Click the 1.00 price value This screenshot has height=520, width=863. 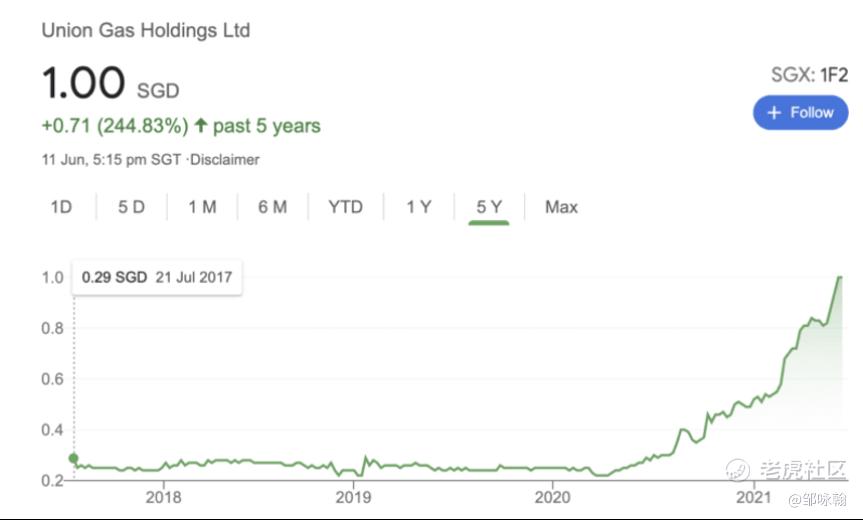(84, 83)
